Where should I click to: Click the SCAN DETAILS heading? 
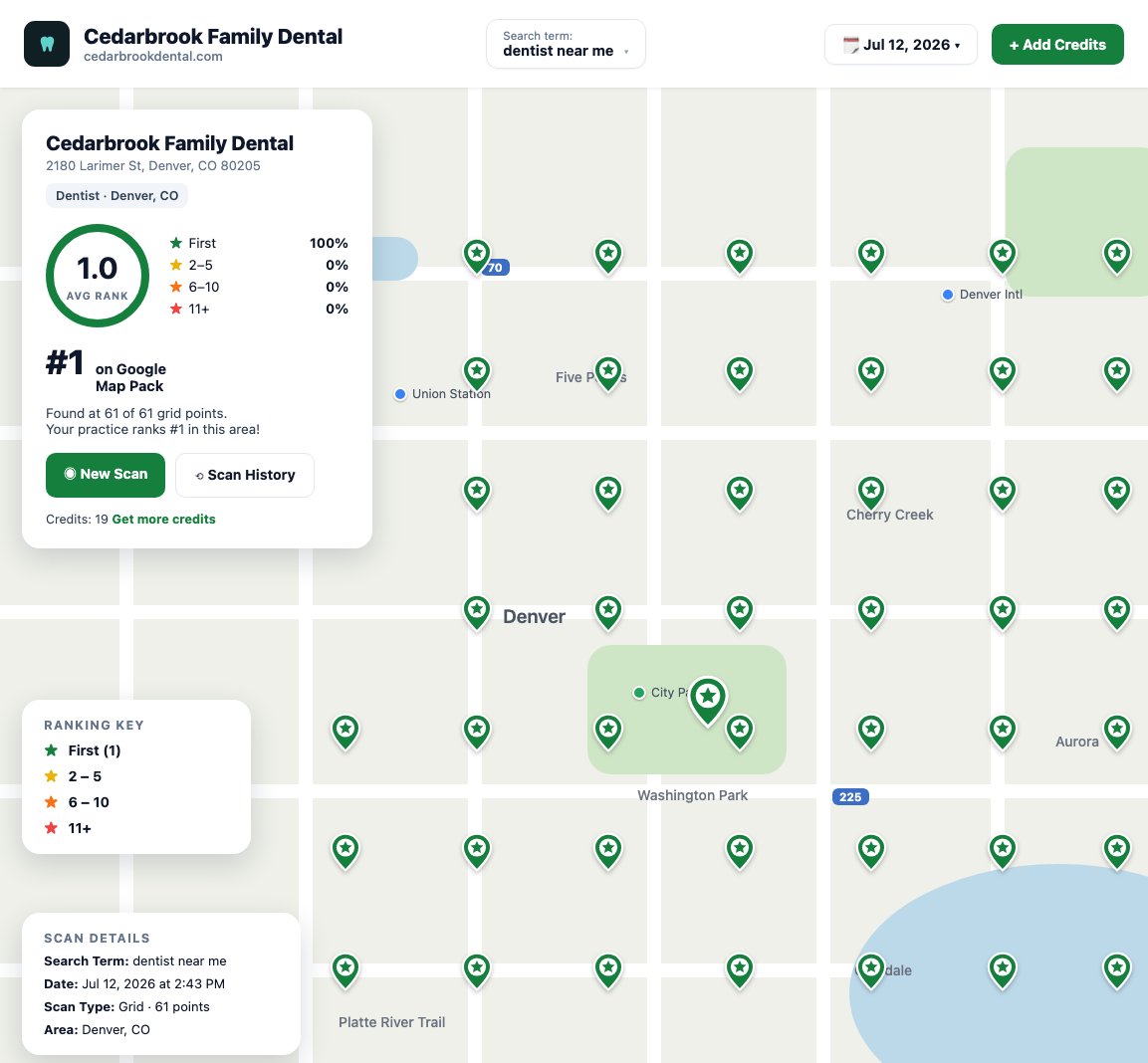click(x=97, y=938)
